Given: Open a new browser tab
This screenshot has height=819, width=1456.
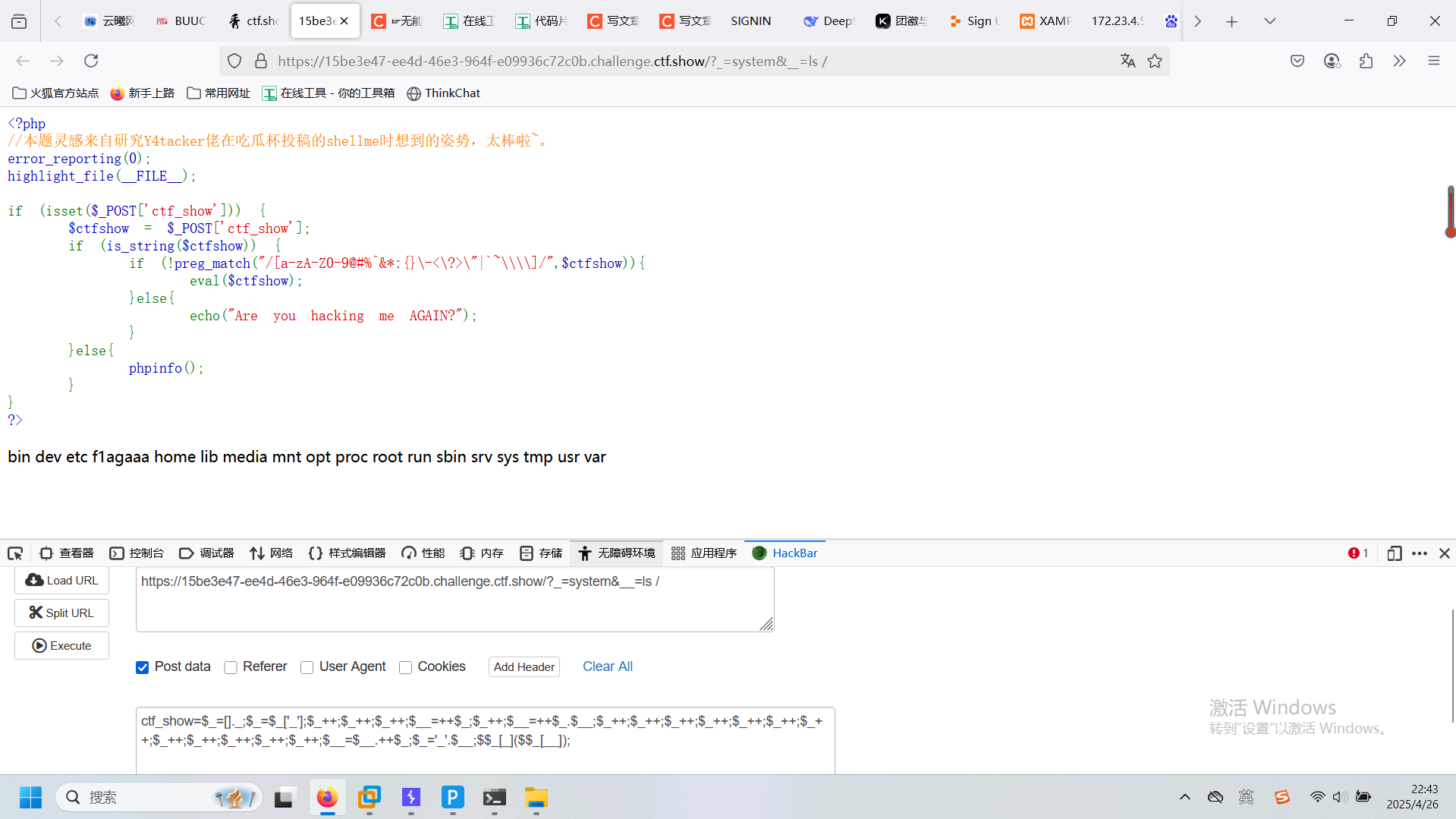Looking at the screenshot, I should 1231,21.
